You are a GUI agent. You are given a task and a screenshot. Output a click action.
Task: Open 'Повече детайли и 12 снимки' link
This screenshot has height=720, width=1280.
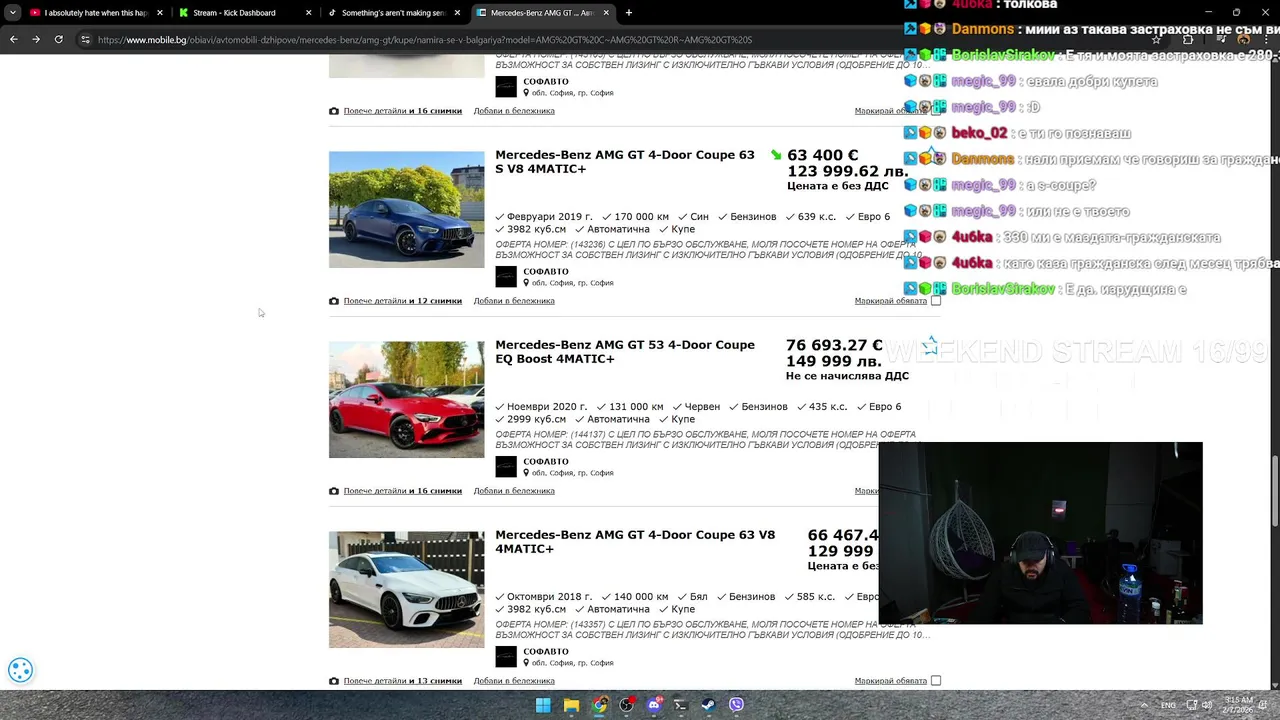coord(403,301)
